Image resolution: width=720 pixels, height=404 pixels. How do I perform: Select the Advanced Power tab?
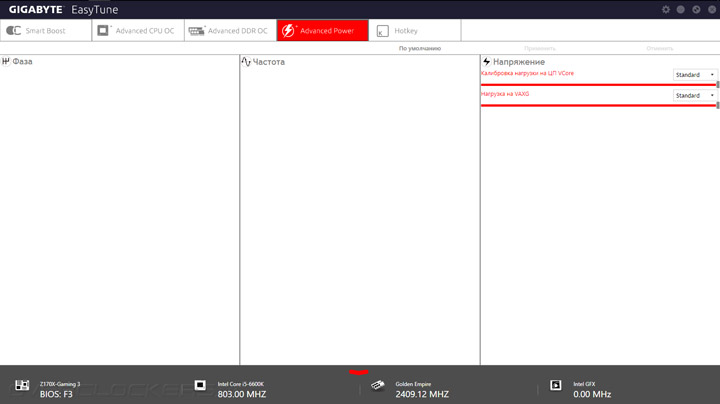click(x=323, y=31)
